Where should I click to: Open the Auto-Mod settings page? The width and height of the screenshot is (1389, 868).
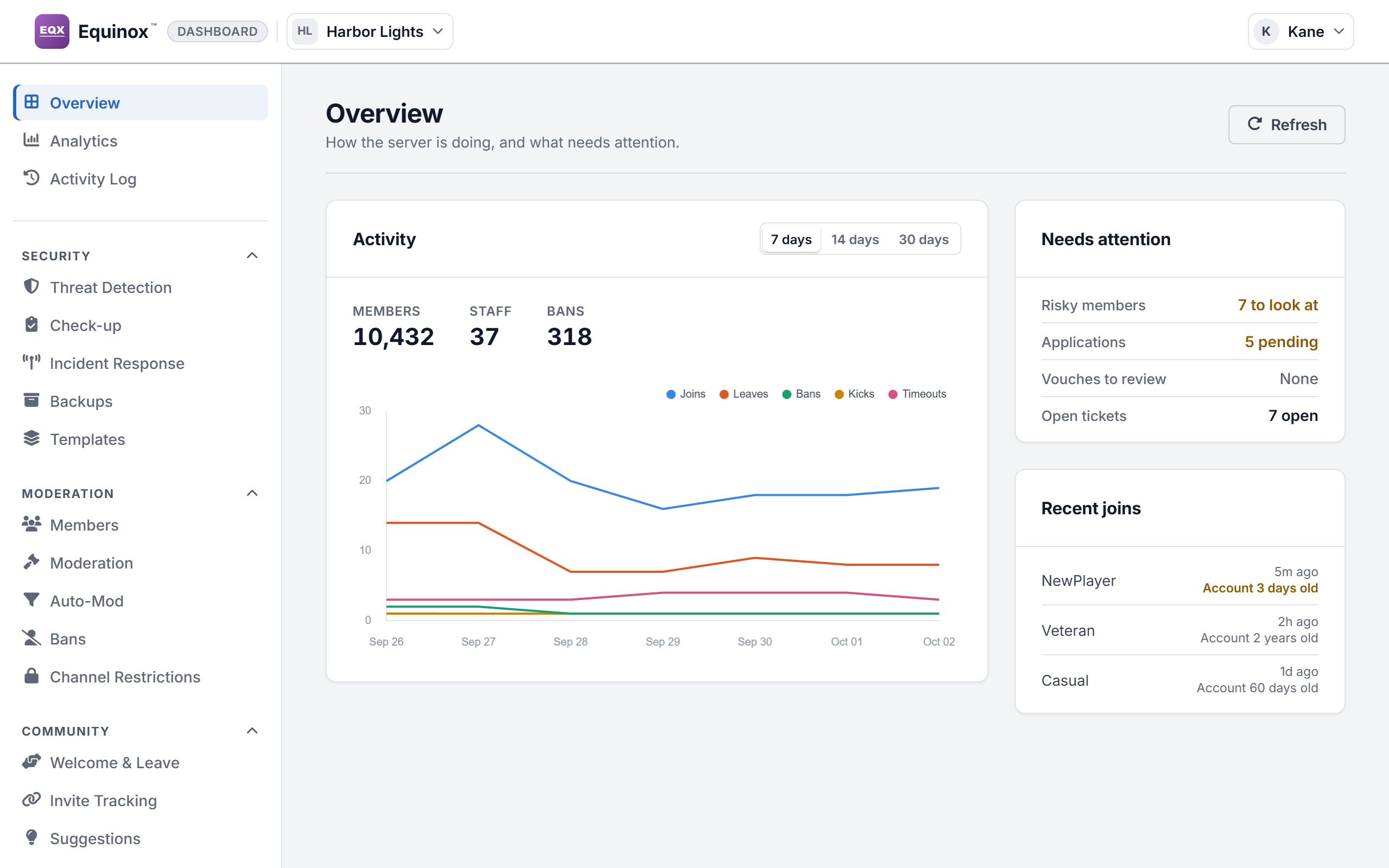(141, 601)
